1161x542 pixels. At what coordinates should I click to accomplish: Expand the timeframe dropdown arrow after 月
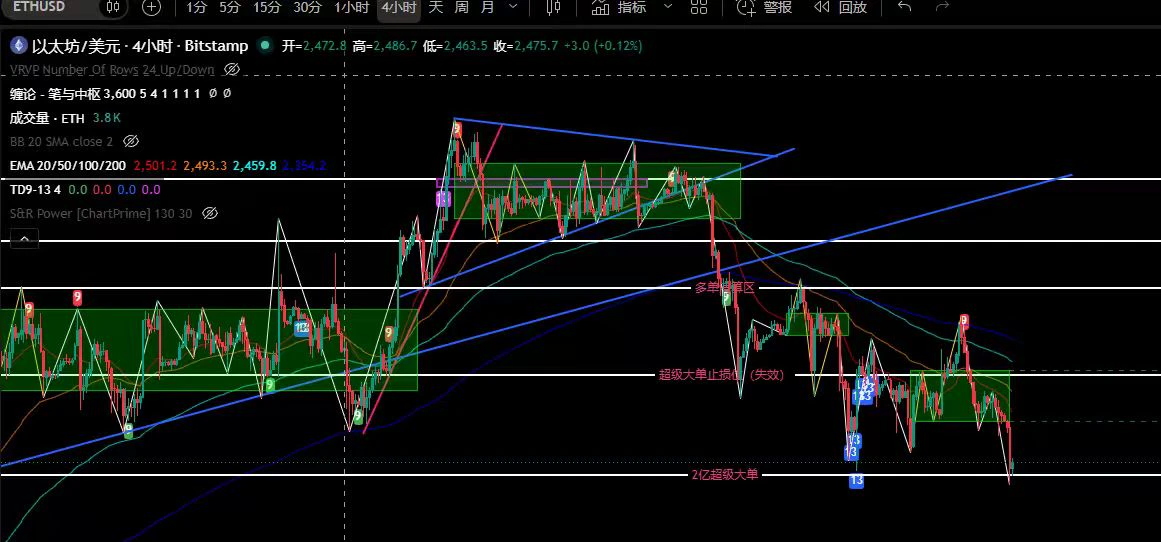point(514,7)
